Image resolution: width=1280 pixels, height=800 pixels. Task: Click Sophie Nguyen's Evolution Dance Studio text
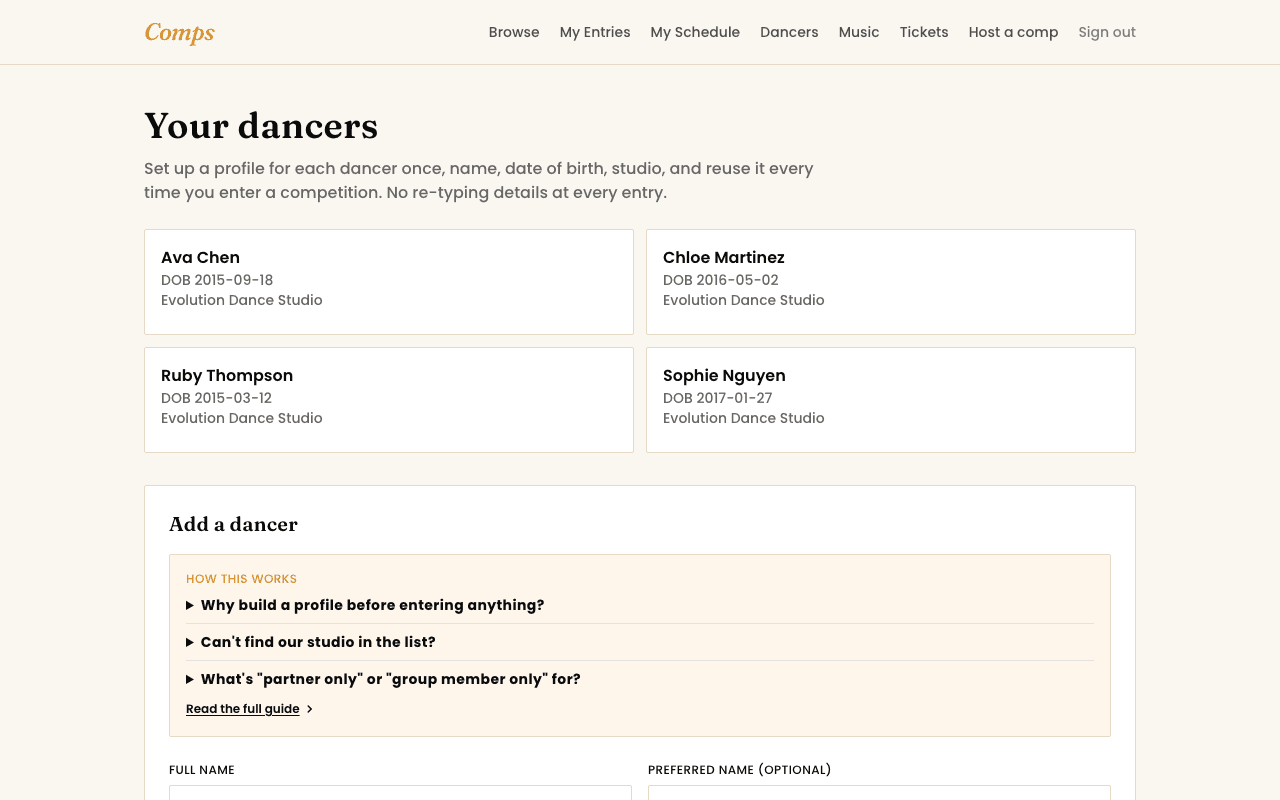(744, 418)
